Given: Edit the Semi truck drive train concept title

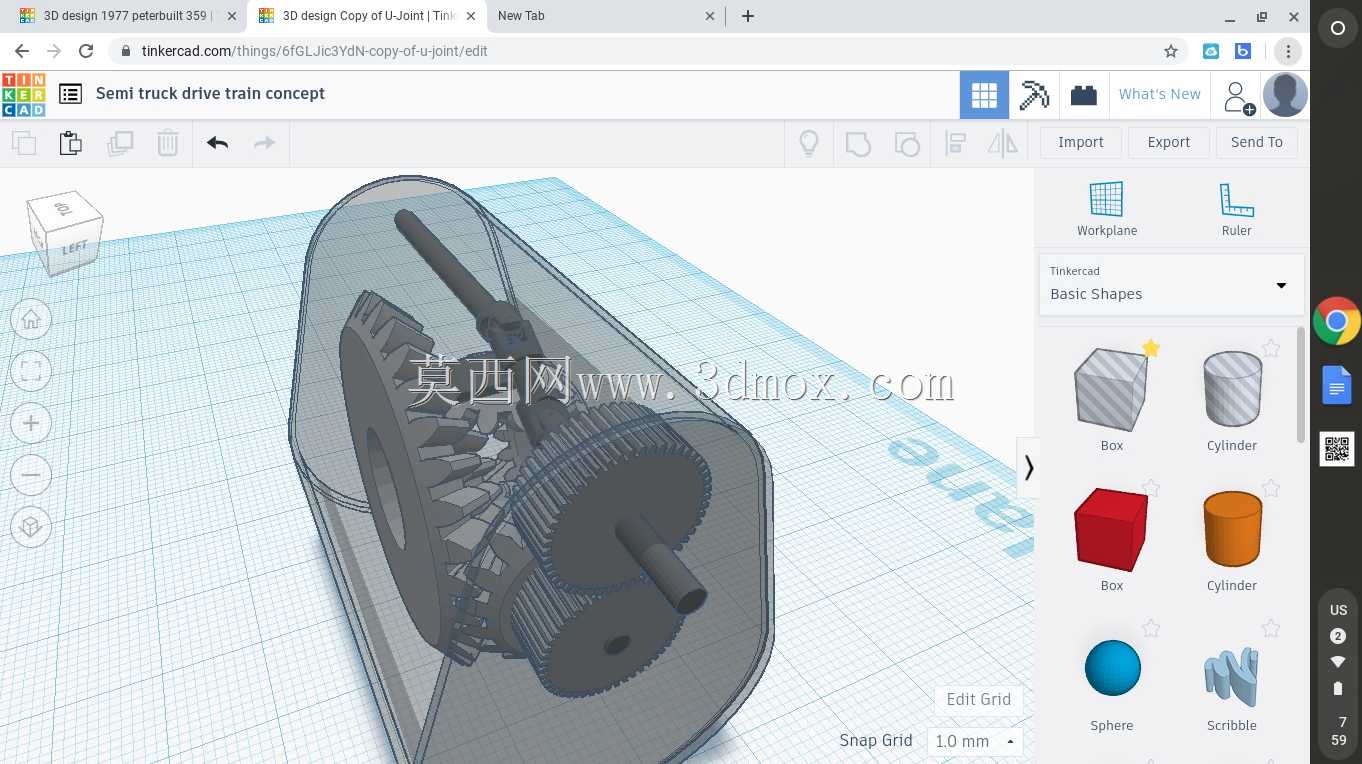Looking at the screenshot, I should coord(210,93).
